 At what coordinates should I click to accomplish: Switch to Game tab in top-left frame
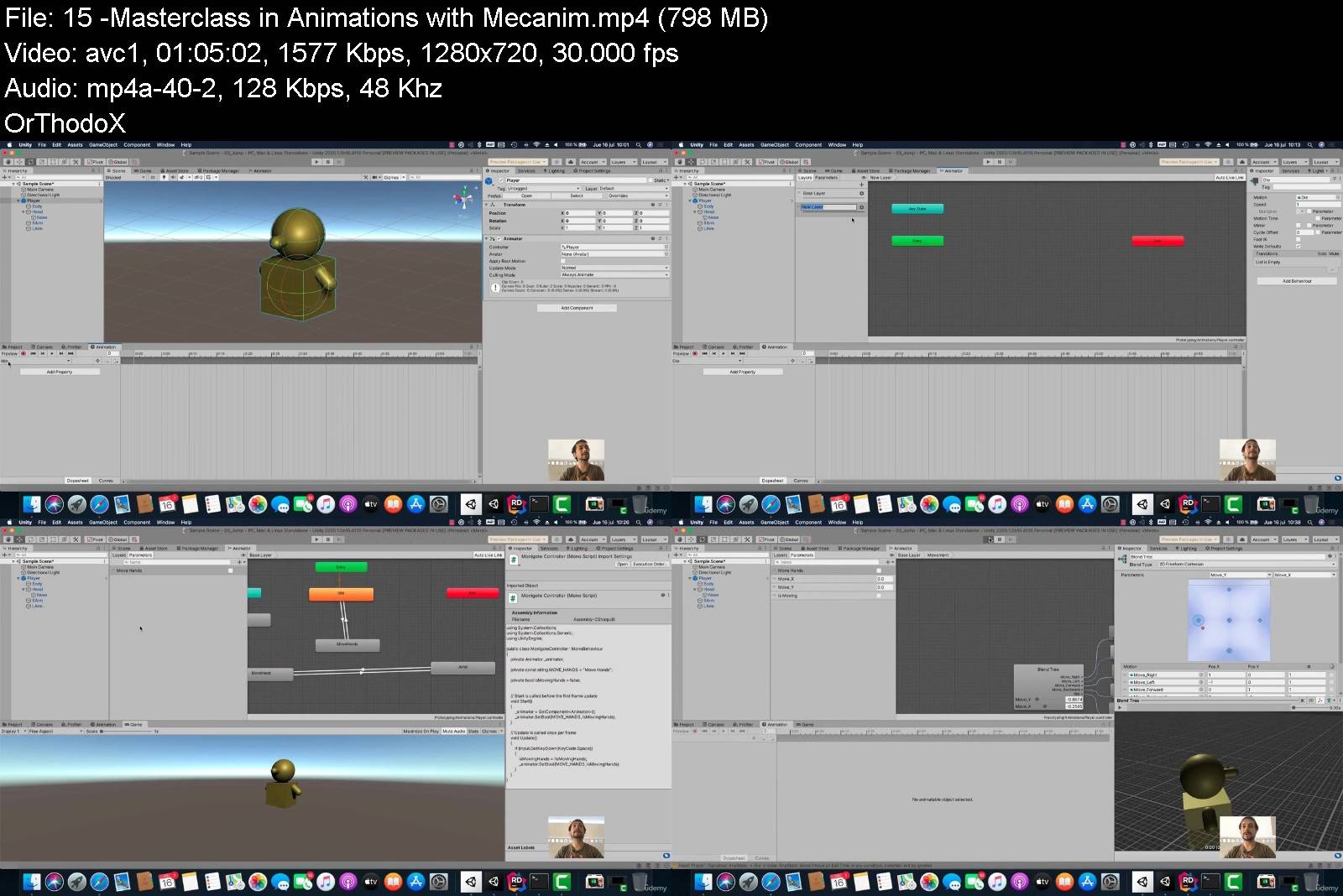(144, 170)
